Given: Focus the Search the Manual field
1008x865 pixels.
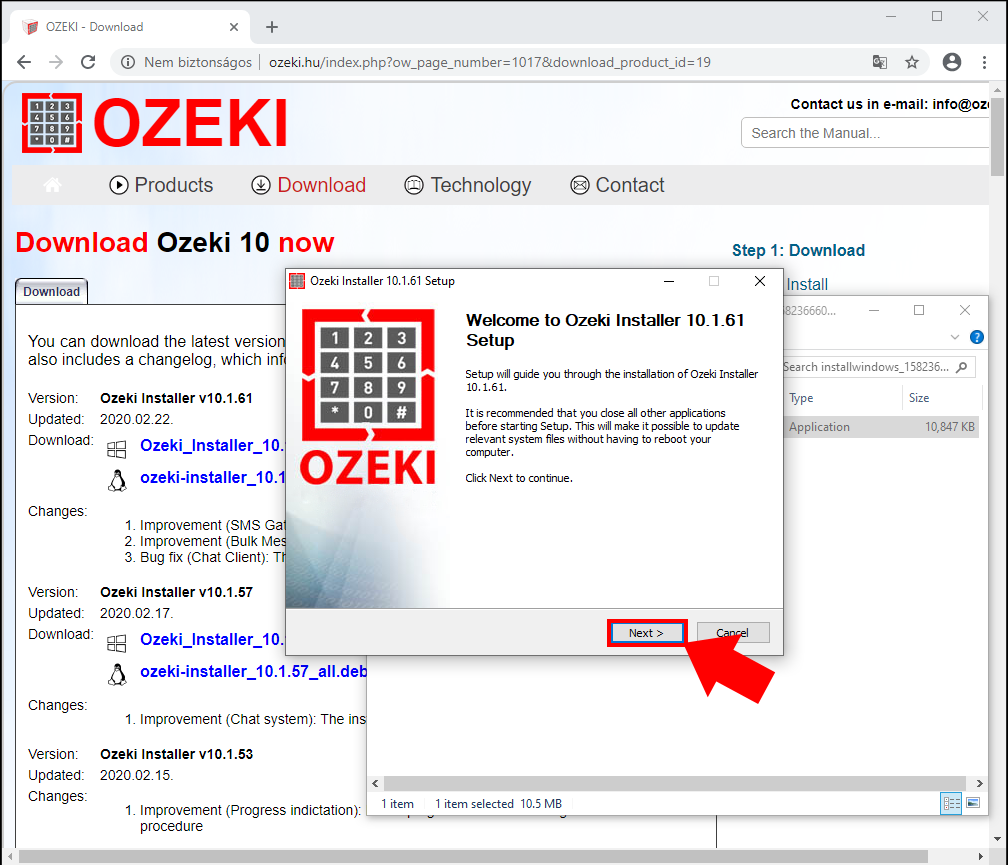Looking at the screenshot, I should [865, 133].
